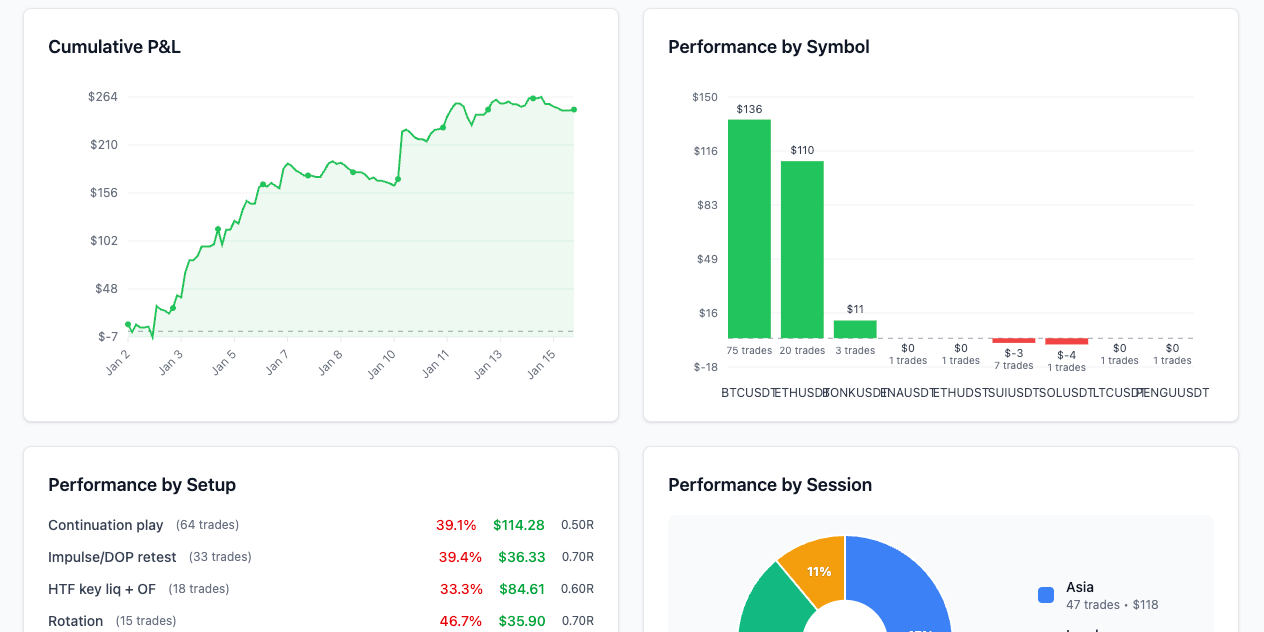Click the $210 y-axis label
Viewport: 1264px width, 632px height.
[103, 145]
